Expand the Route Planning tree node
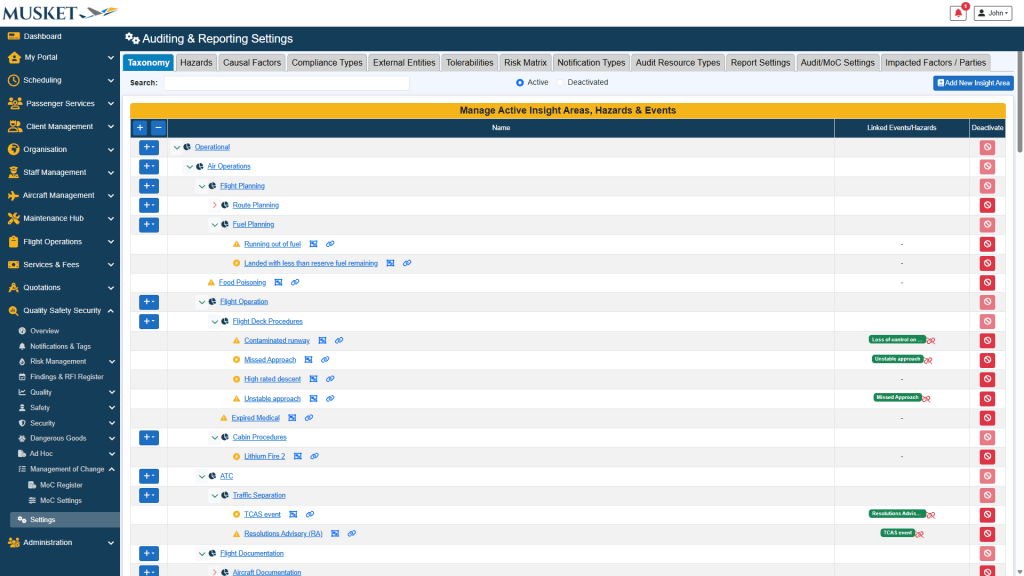 [x=214, y=205]
